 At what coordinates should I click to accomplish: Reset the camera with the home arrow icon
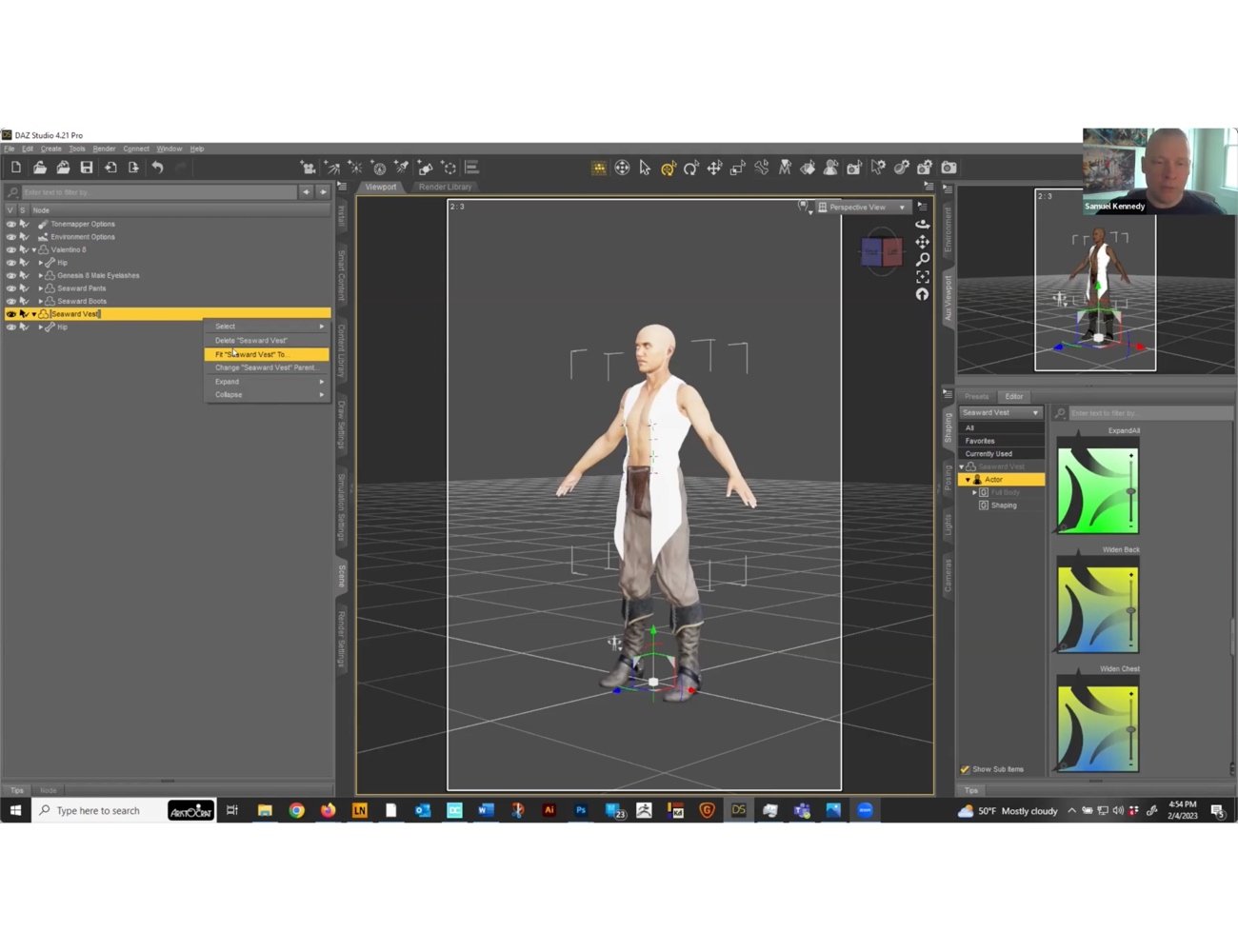click(x=922, y=295)
